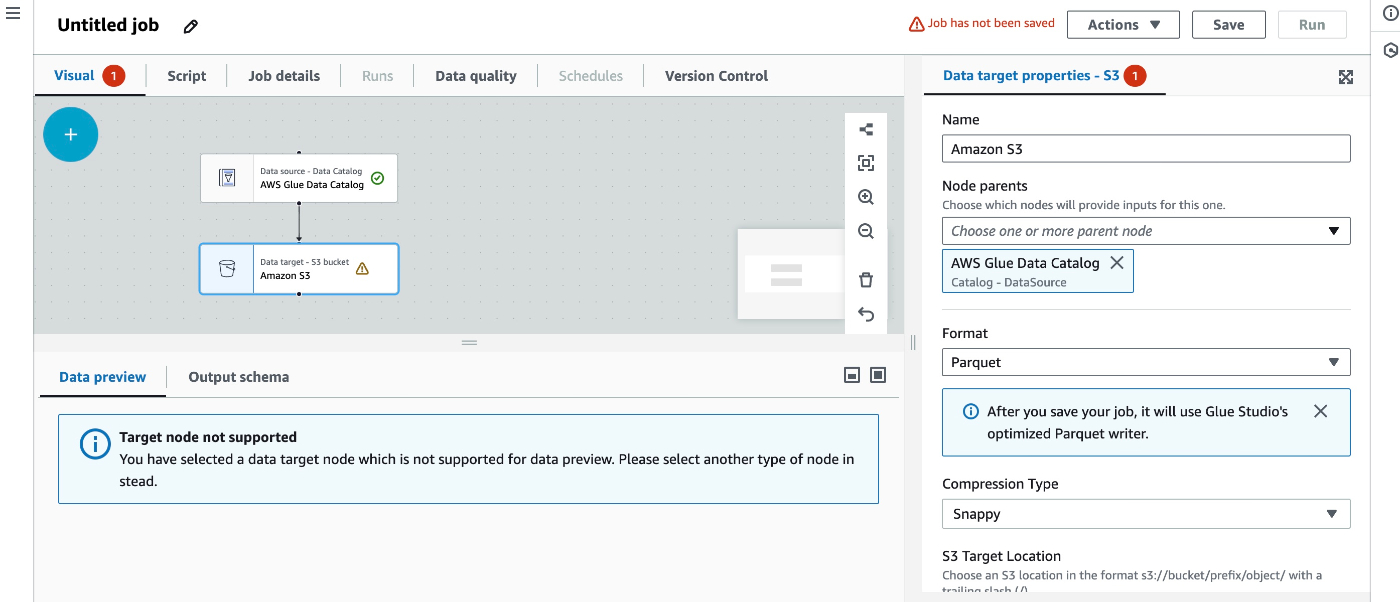
Task: Click the S3 bucket node icon
Action: point(227,269)
